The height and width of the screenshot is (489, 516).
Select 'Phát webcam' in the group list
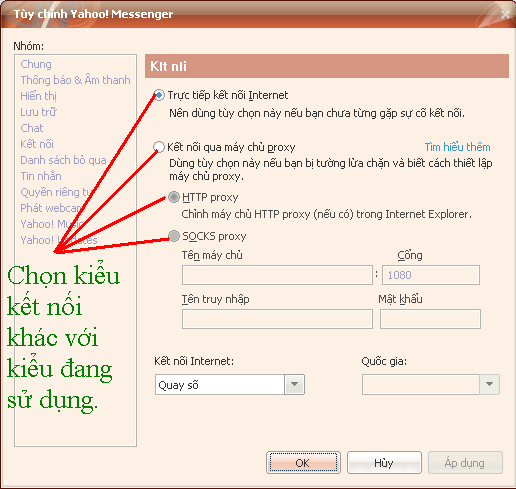tap(52, 208)
